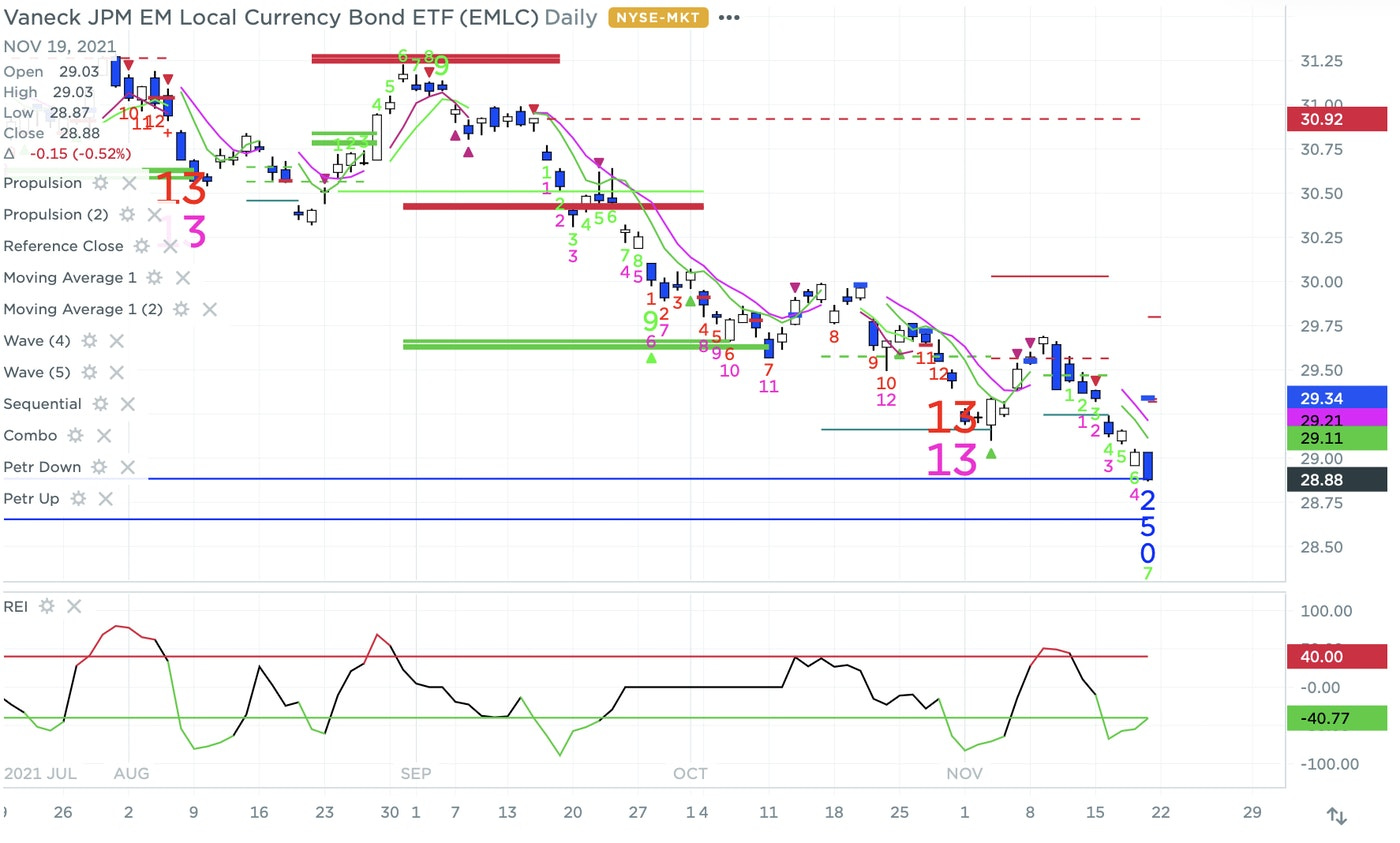Click the green -40.77 REI value label

[1338, 717]
